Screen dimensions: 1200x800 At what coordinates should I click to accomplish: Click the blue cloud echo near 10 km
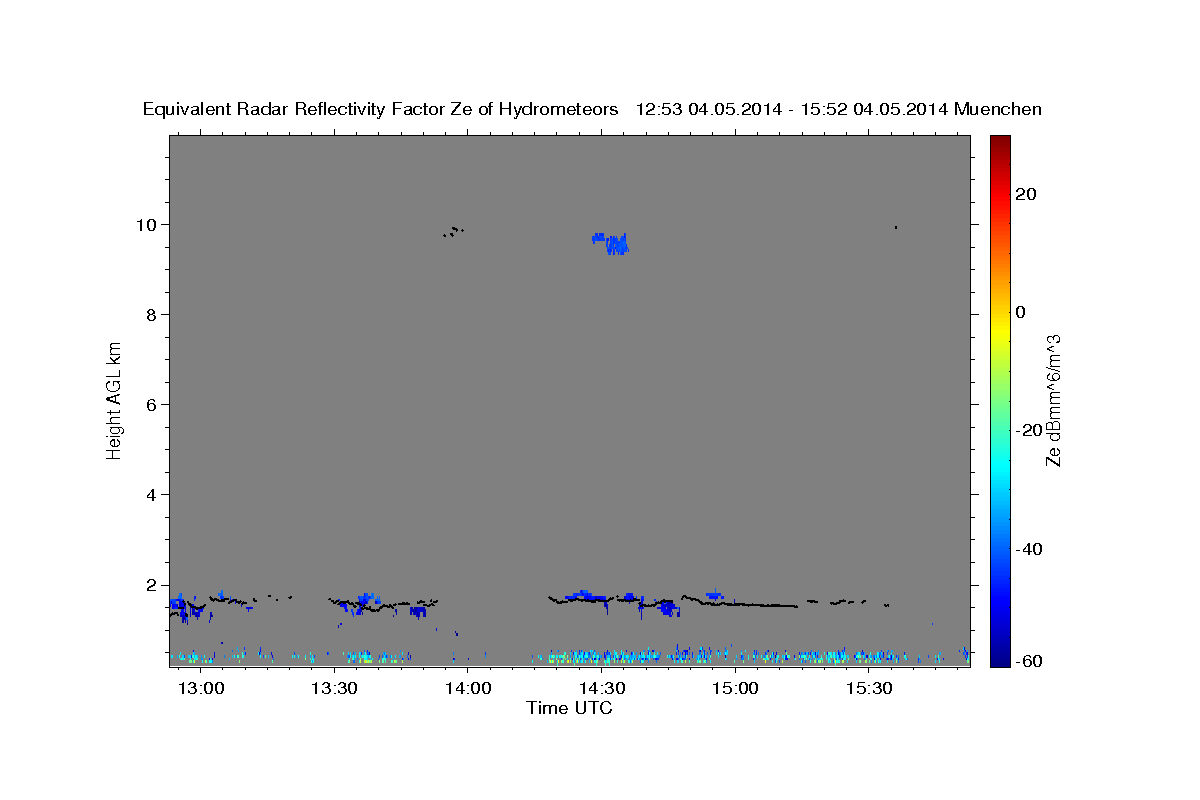pyautogui.click(x=611, y=243)
